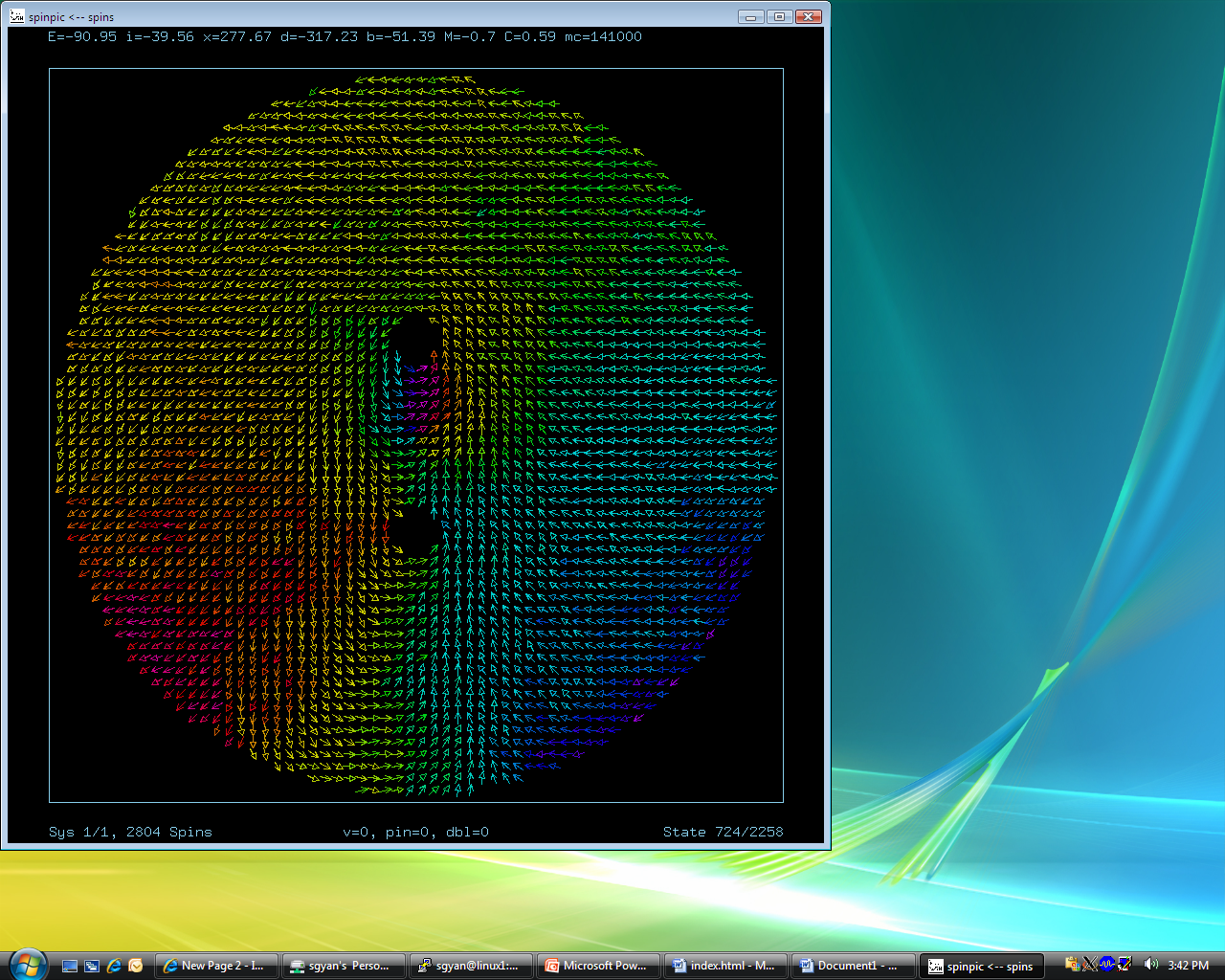The image size is (1225, 980).
Task: Open the volume speaker tray icon
Action: (1150, 965)
